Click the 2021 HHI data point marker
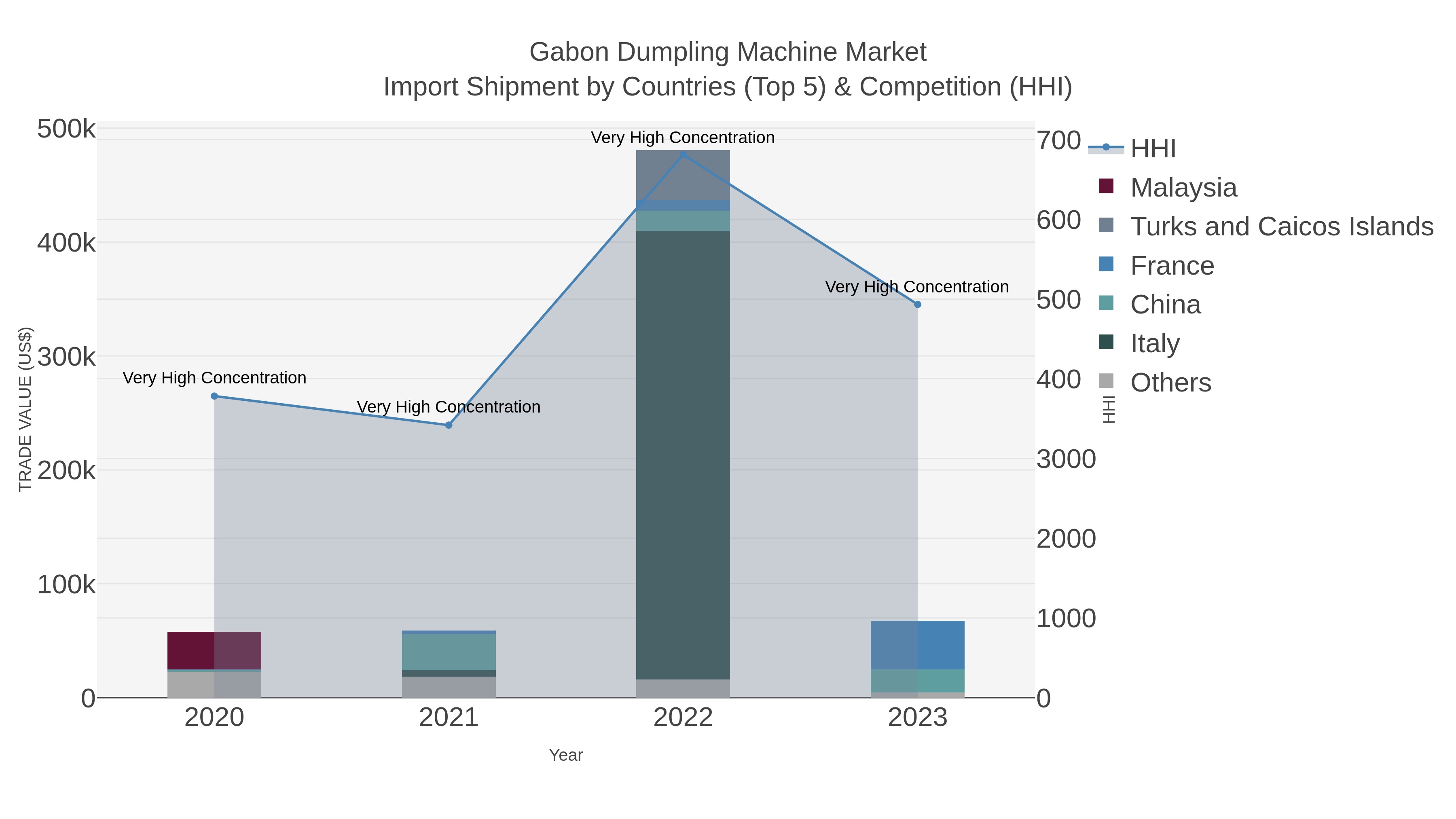The height and width of the screenshot is (819, 1456). coord(449,425)
